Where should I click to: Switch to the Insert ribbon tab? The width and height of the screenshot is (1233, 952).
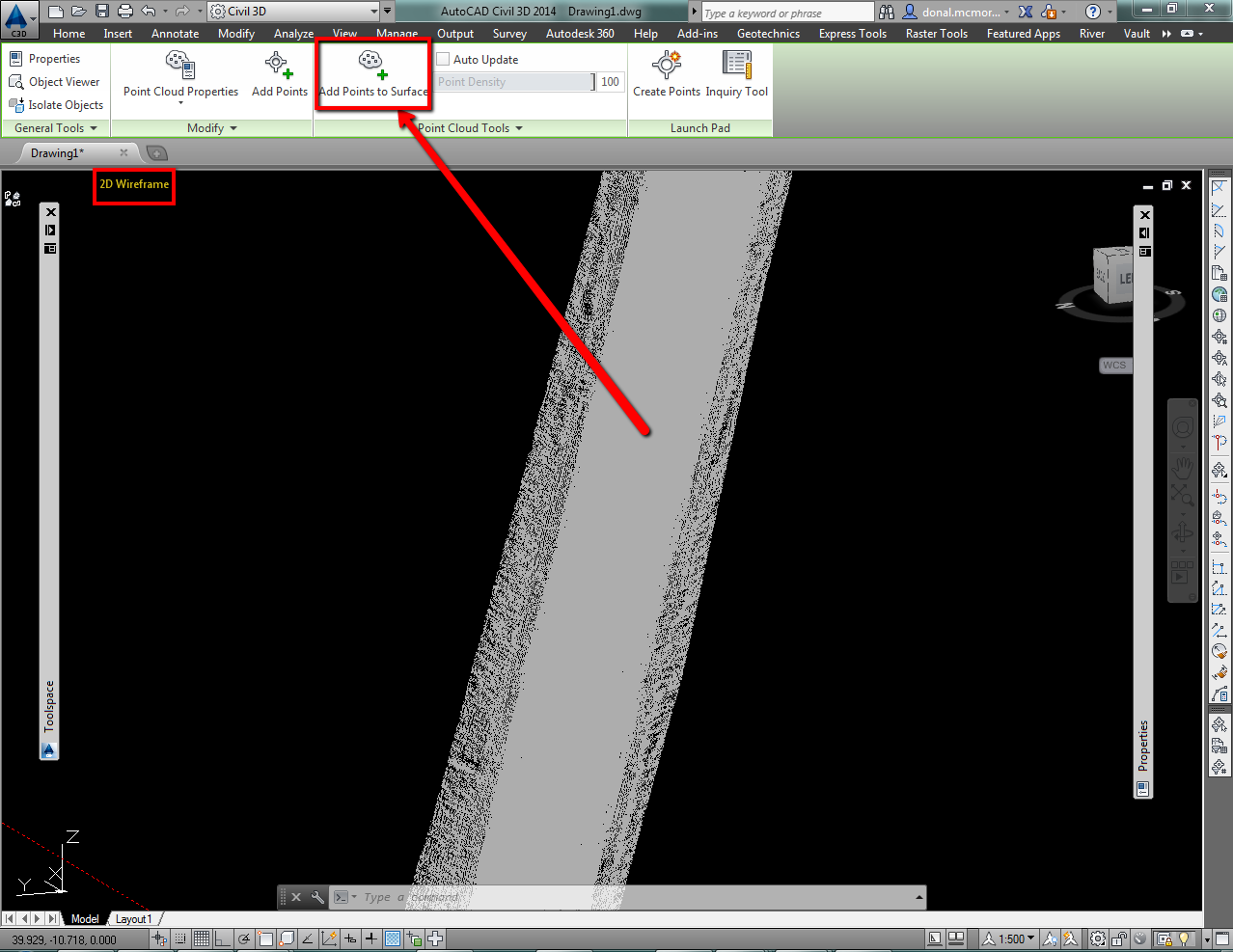point(118,34)
